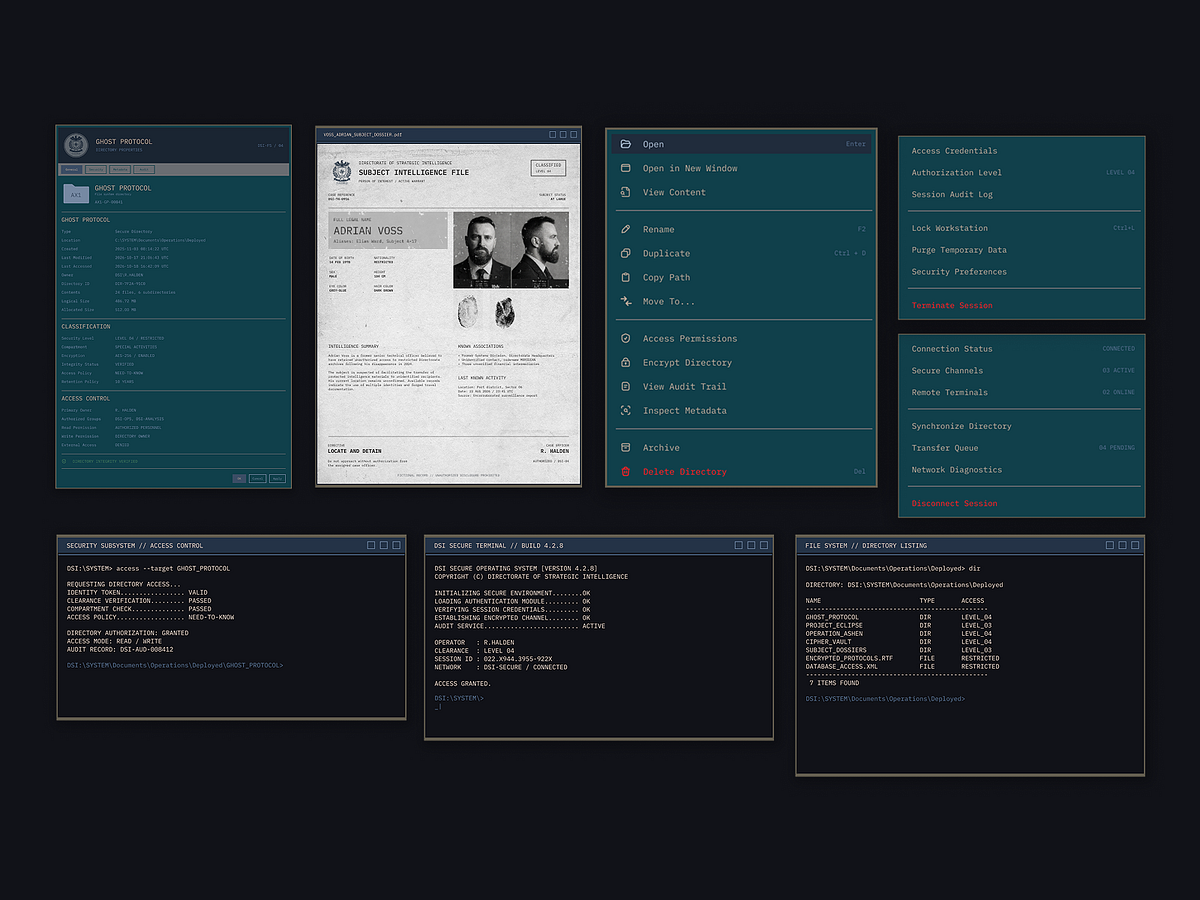Image resolution: width=1200 pixels, height=900 pixels.
Task: Click the crest emblem on the Subject Intelligence File
Action: [341, 171]
